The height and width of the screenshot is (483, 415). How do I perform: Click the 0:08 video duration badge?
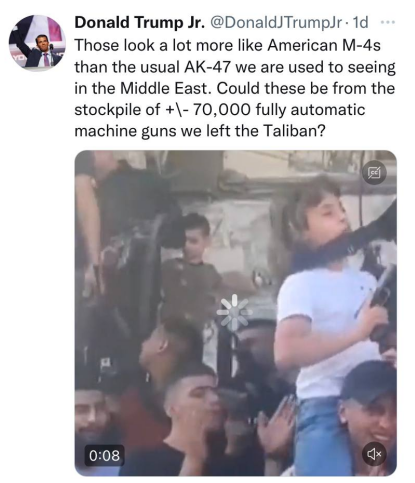pos(104,455)
